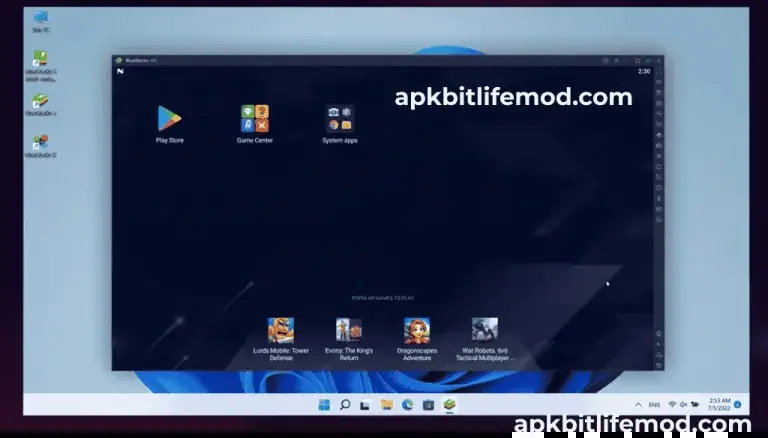This screenshot has height=438, width=768.
Task: Open Microsoft Edge from the taskbar
Action: click(408, 405)
